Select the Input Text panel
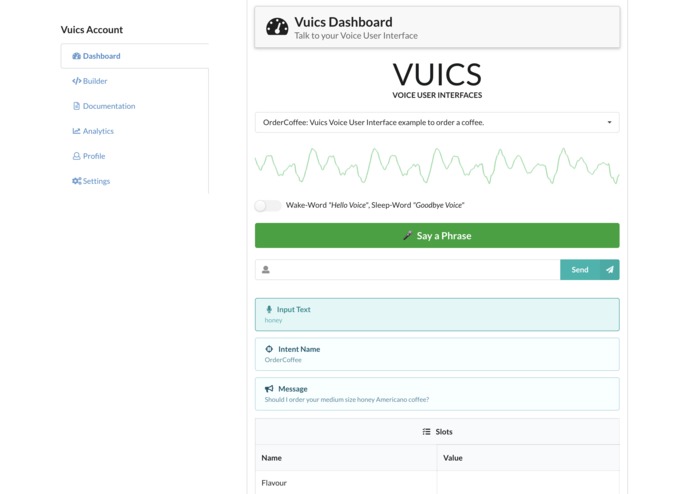The width and height of the screenshot is (695, 494). point(437,315)
